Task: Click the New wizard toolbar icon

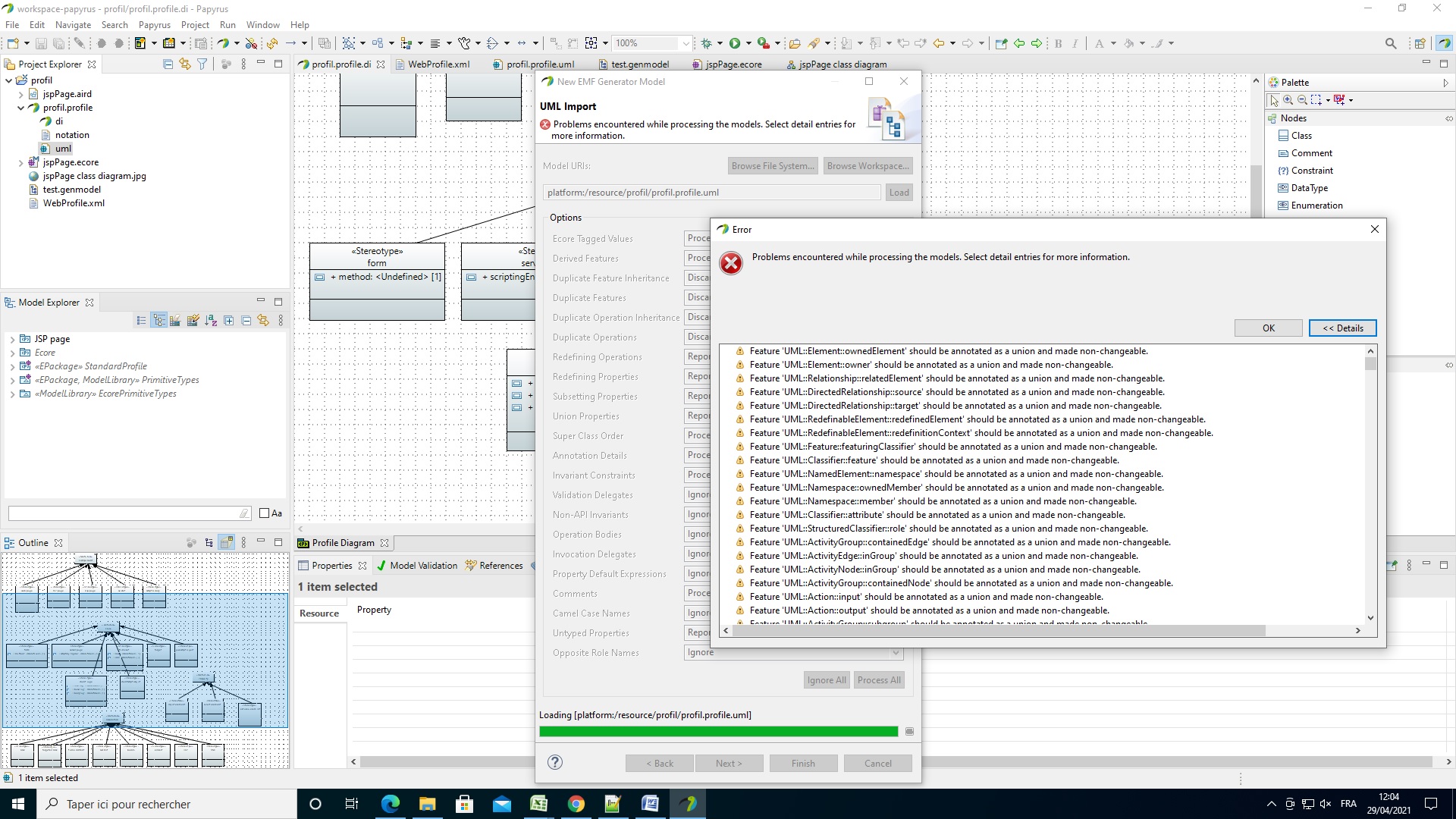Action: 14,43
